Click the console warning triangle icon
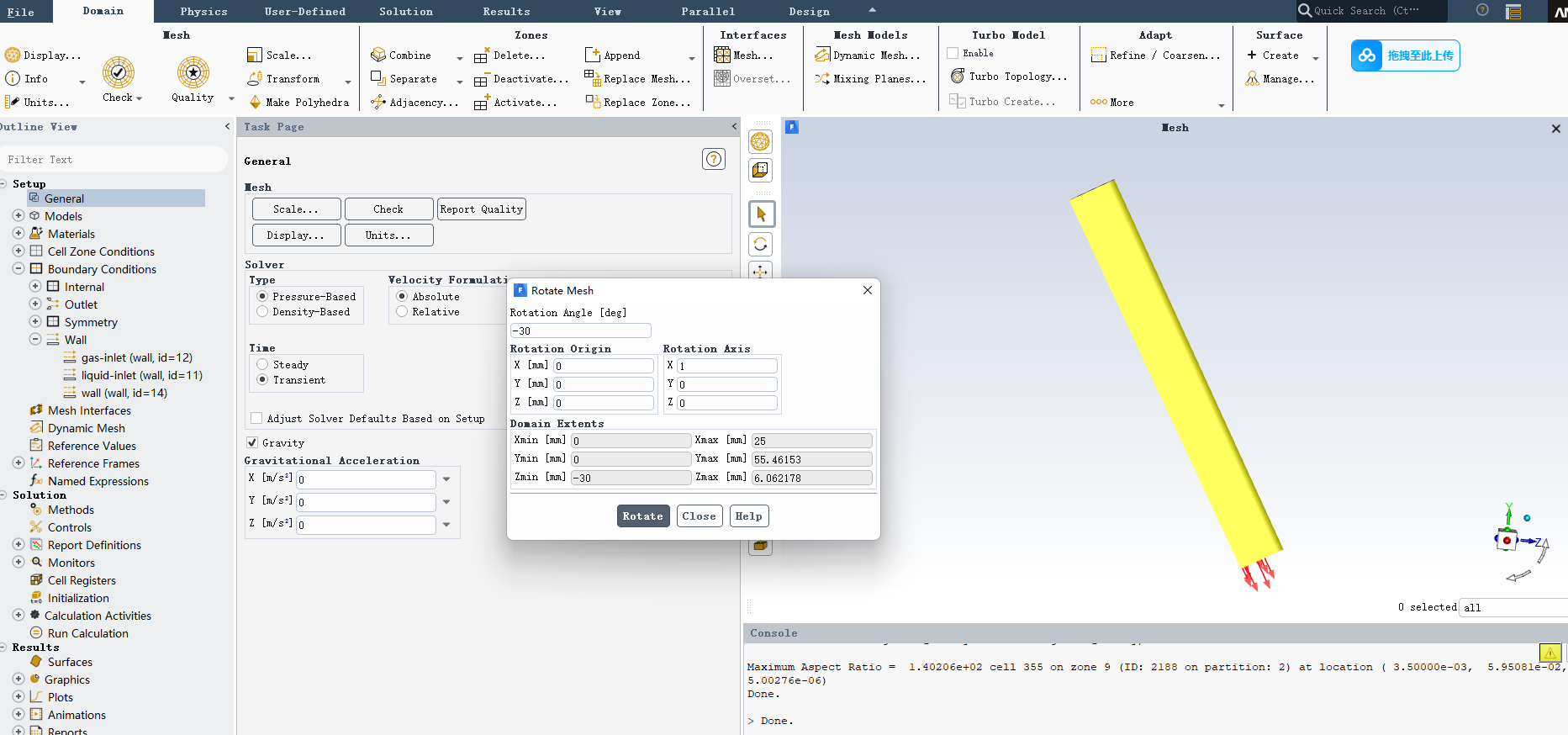This screenshot has width=1568, height=735. click(x=1550, y=653)
